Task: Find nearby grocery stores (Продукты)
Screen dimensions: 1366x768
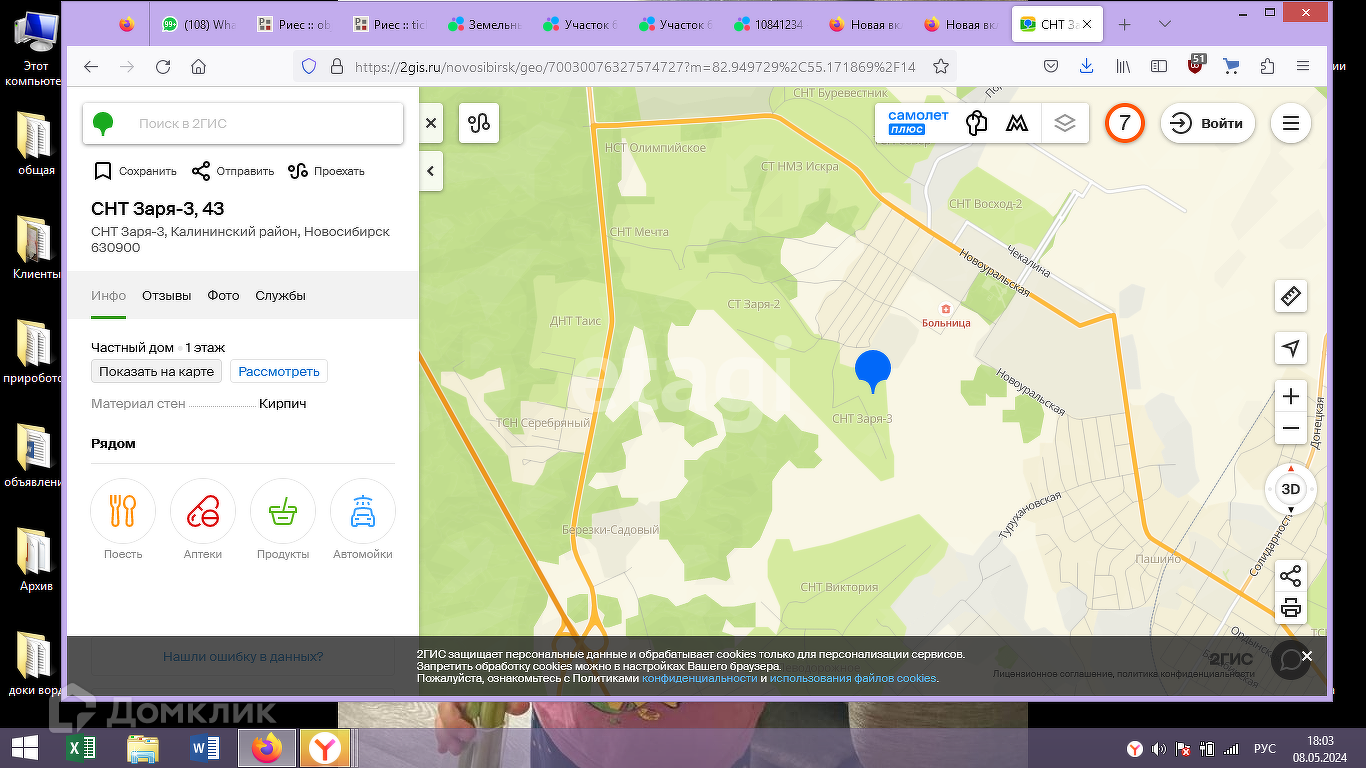Action: coord(283,520)
